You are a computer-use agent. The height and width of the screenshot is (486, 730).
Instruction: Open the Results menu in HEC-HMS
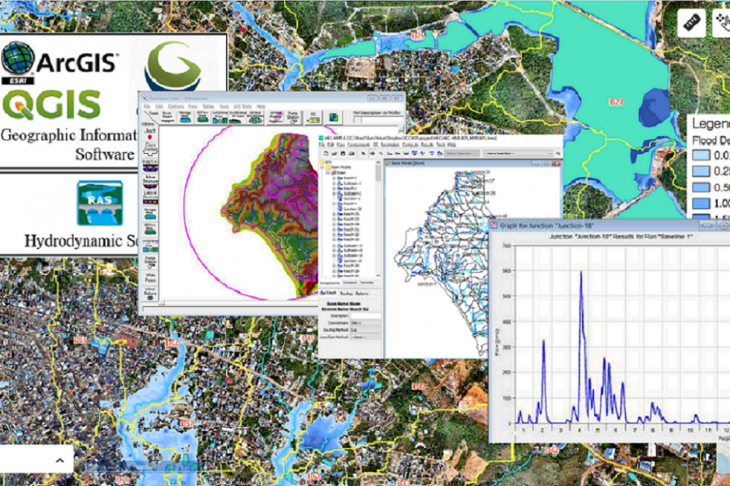tap(427, 145)
